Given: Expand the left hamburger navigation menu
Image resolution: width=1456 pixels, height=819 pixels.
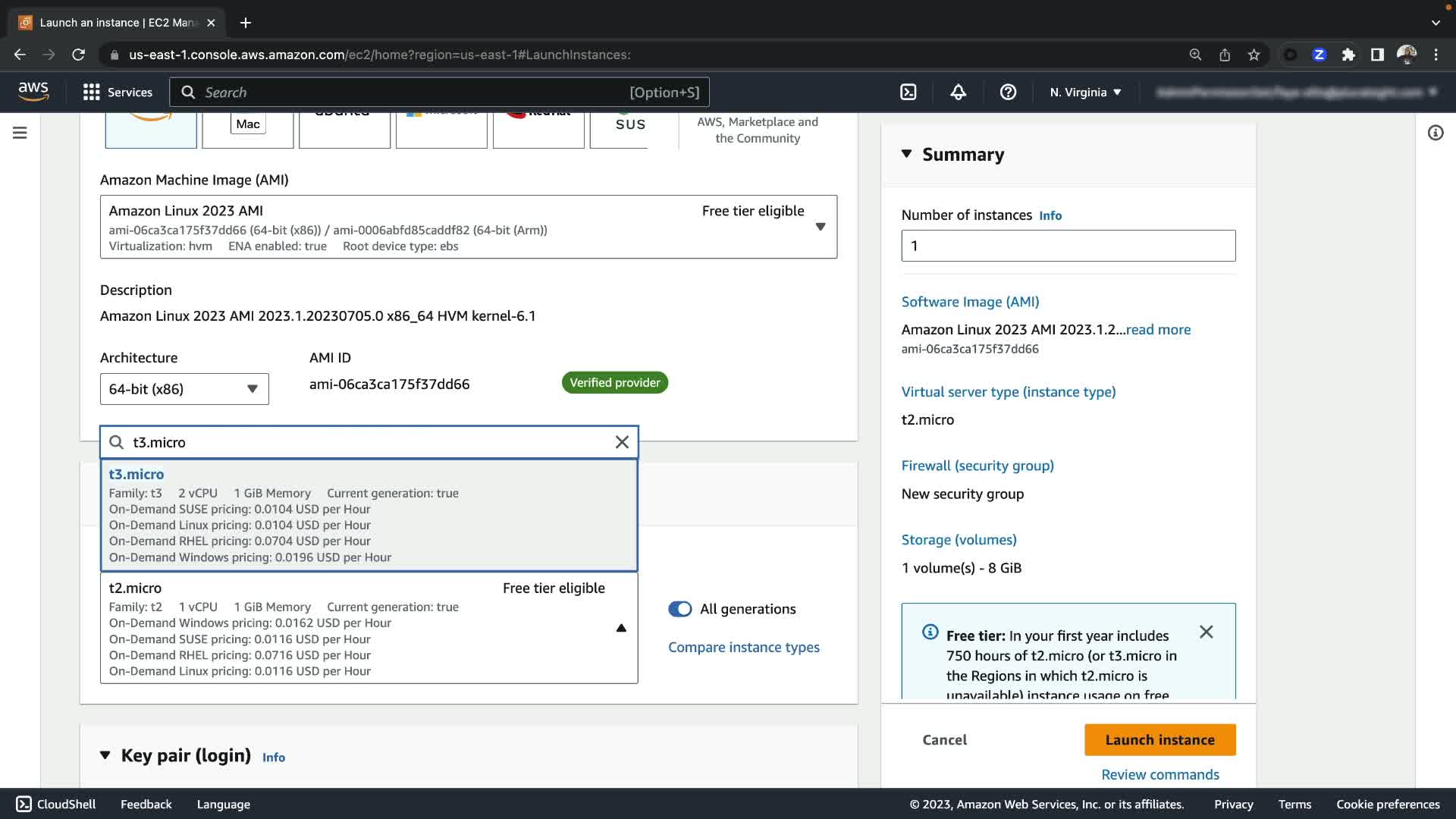Looking at the screenshot, I should click(20, 133).
